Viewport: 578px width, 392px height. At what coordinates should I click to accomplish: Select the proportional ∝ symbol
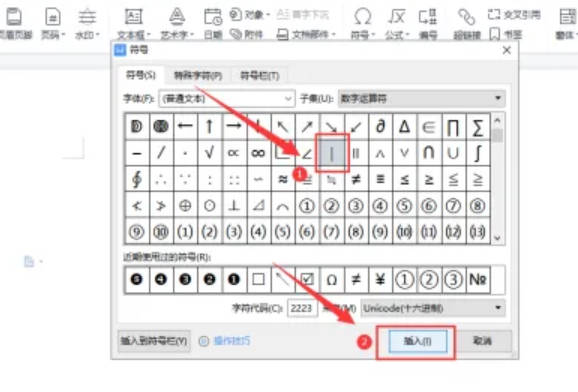click(x=234, y=153)
